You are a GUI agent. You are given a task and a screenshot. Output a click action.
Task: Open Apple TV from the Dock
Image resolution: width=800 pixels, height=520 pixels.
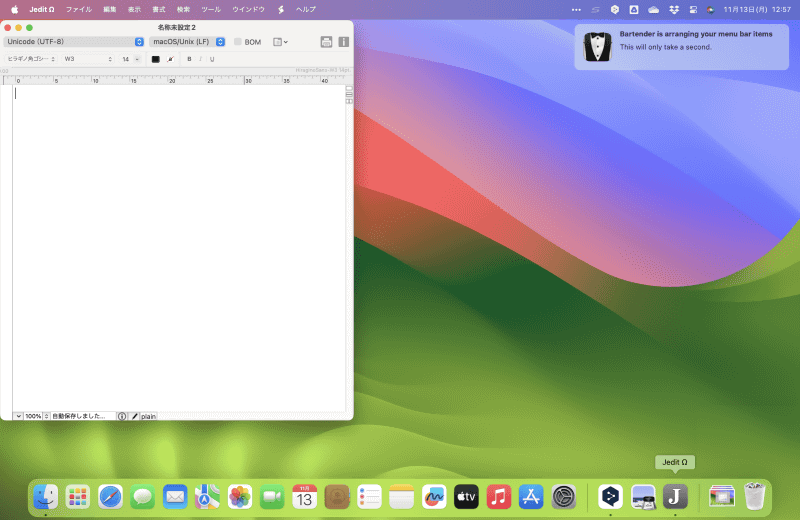pos(466,497)
